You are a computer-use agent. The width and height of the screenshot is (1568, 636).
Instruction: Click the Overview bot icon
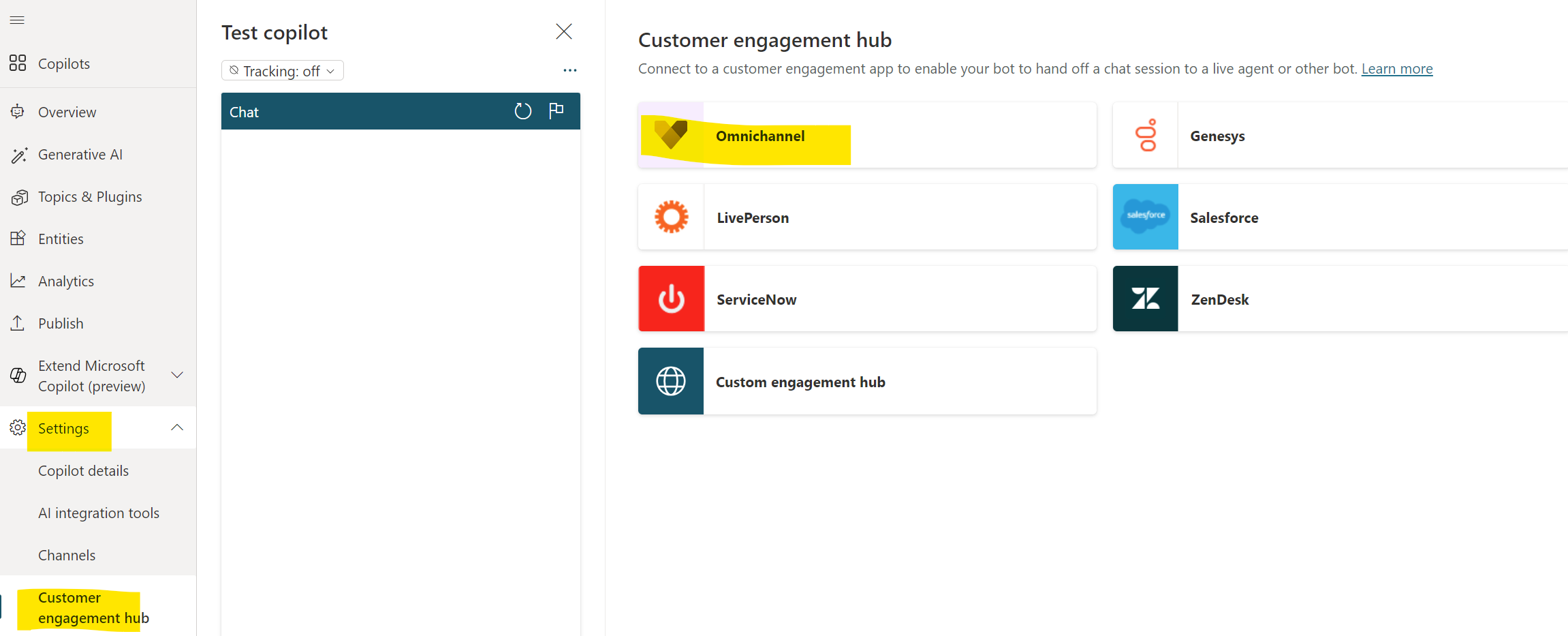click(18, 112)
